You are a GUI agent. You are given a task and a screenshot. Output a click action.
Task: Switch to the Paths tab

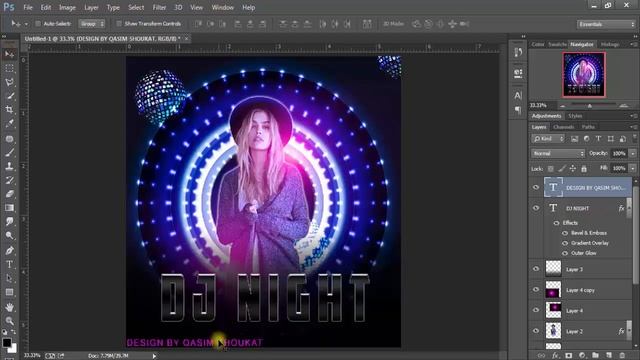(x=588, y=127)
